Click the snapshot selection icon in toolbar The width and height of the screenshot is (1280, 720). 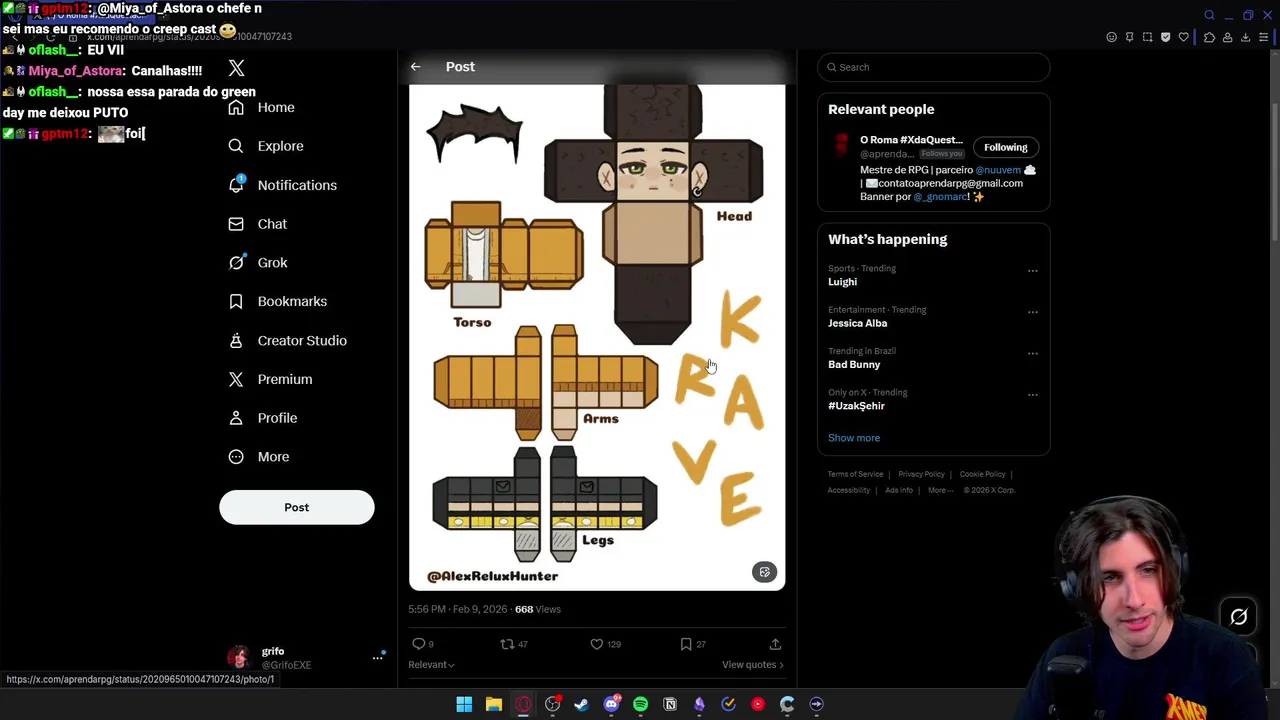click(1147, 37)
